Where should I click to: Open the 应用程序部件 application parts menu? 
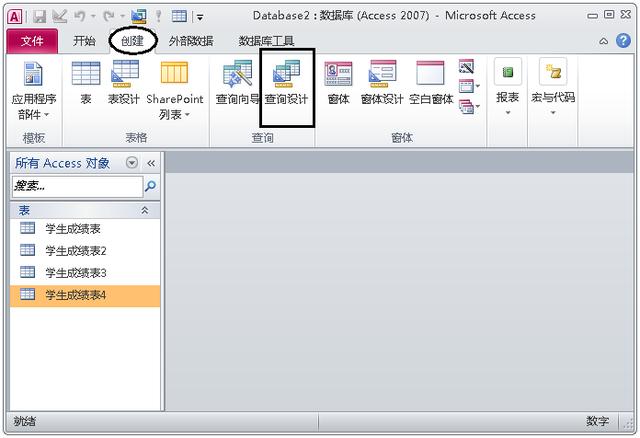click(33, 91)
